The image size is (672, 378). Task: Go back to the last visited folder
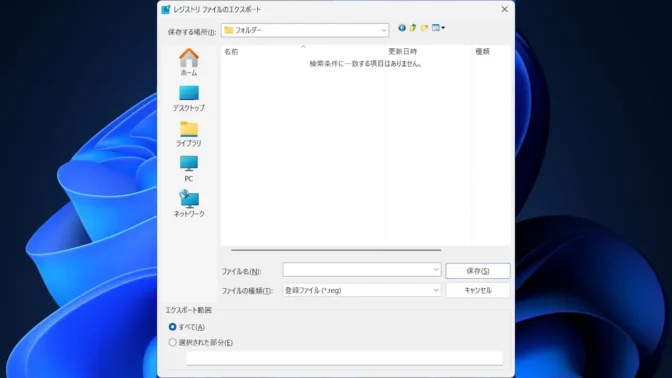[x=402, y=28]
